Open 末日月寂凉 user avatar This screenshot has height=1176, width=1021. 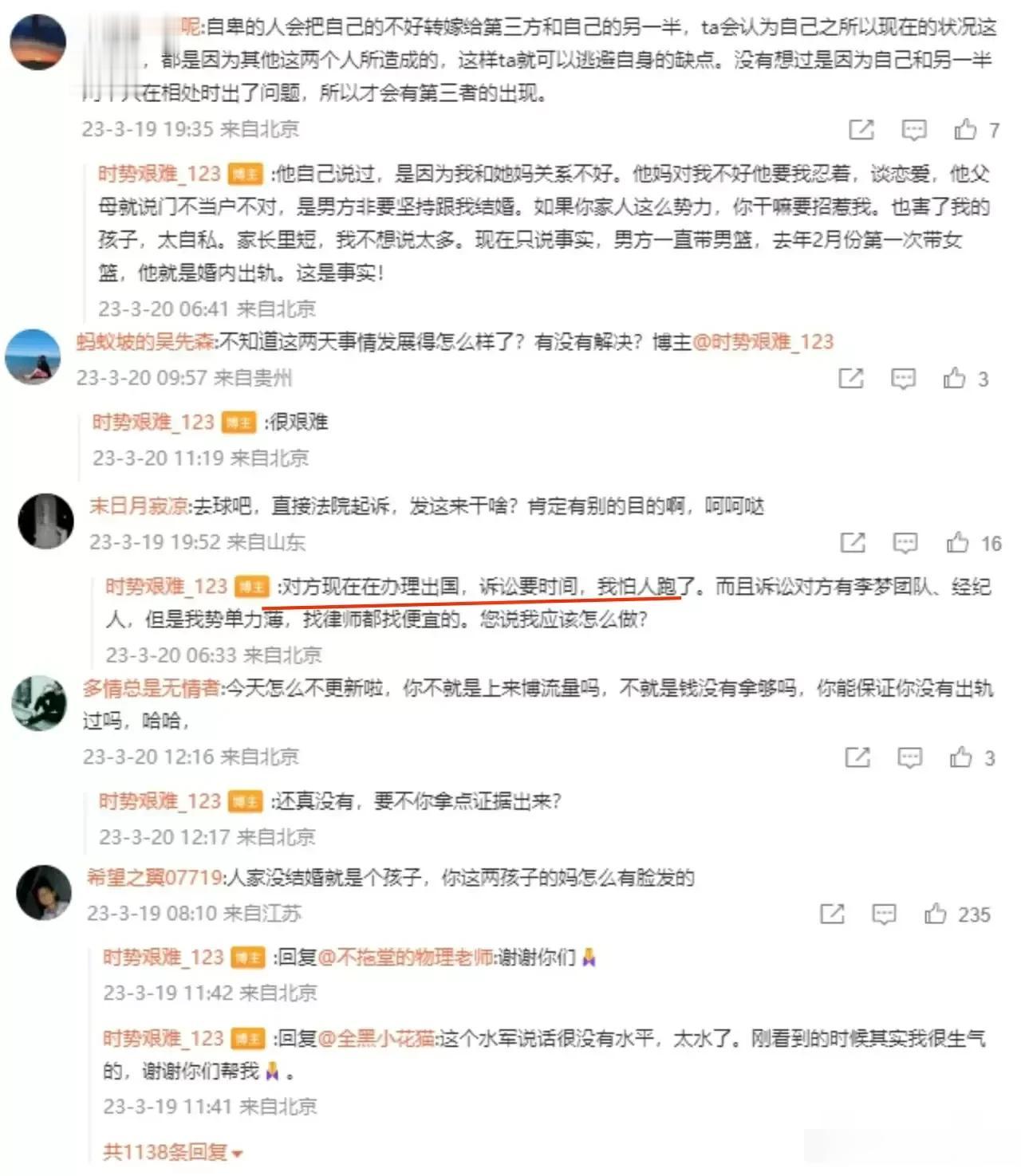pyautogui.click(x=45, y=521)
